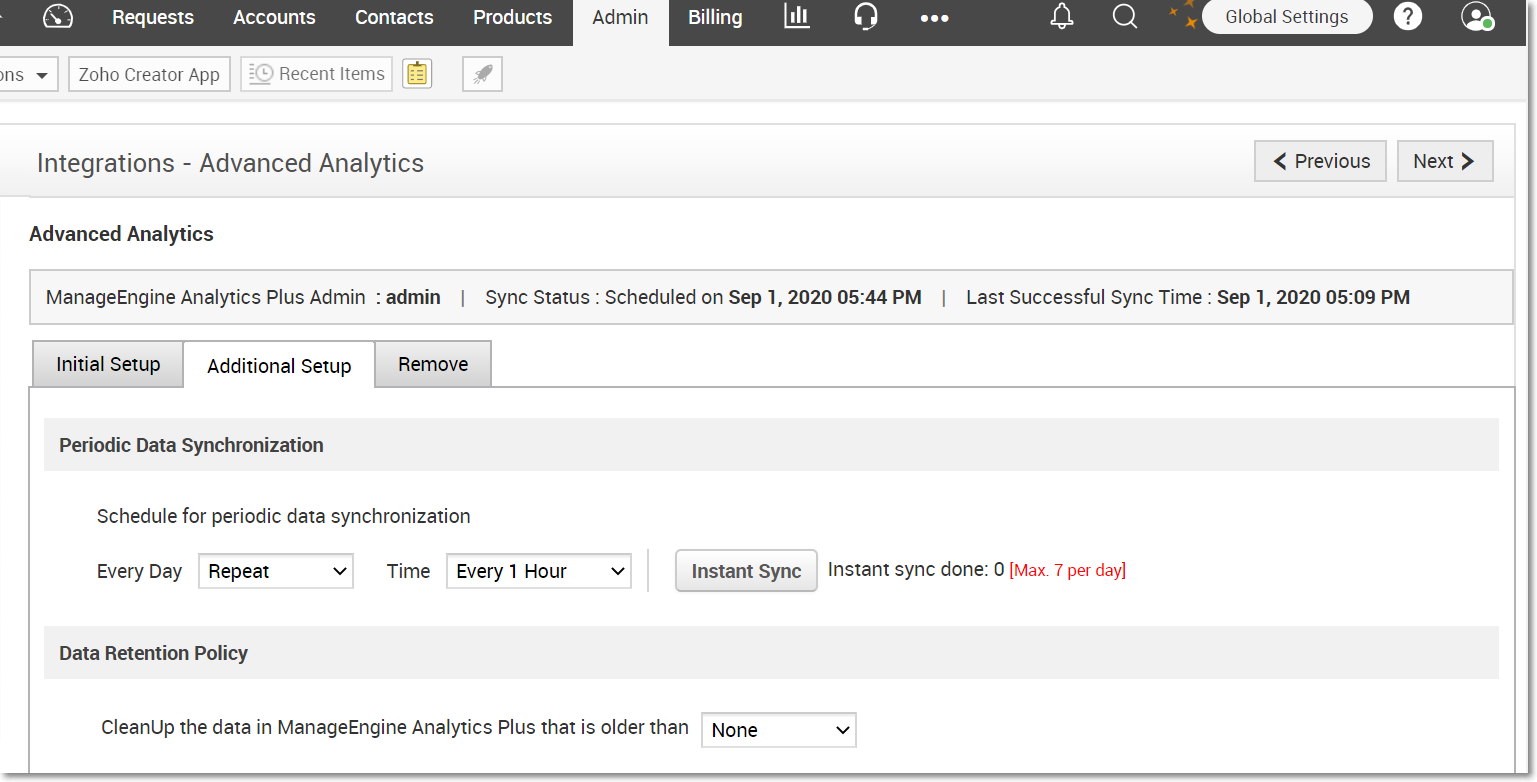Open the notifications bell
This screenshot has height=782, width=1537.
1062,17
